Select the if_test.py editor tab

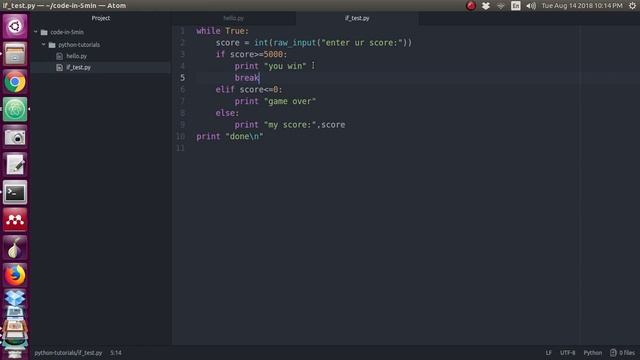click(357, 18)
